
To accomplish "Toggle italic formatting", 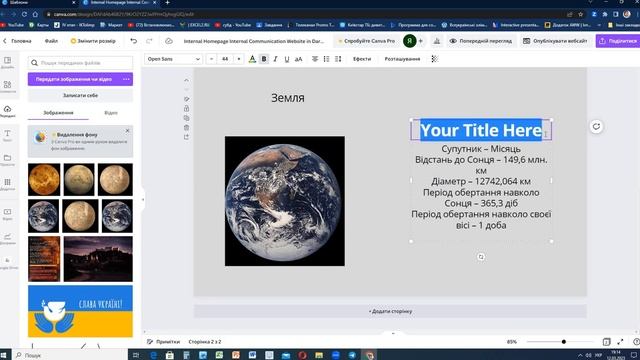I will click(276, 59).
